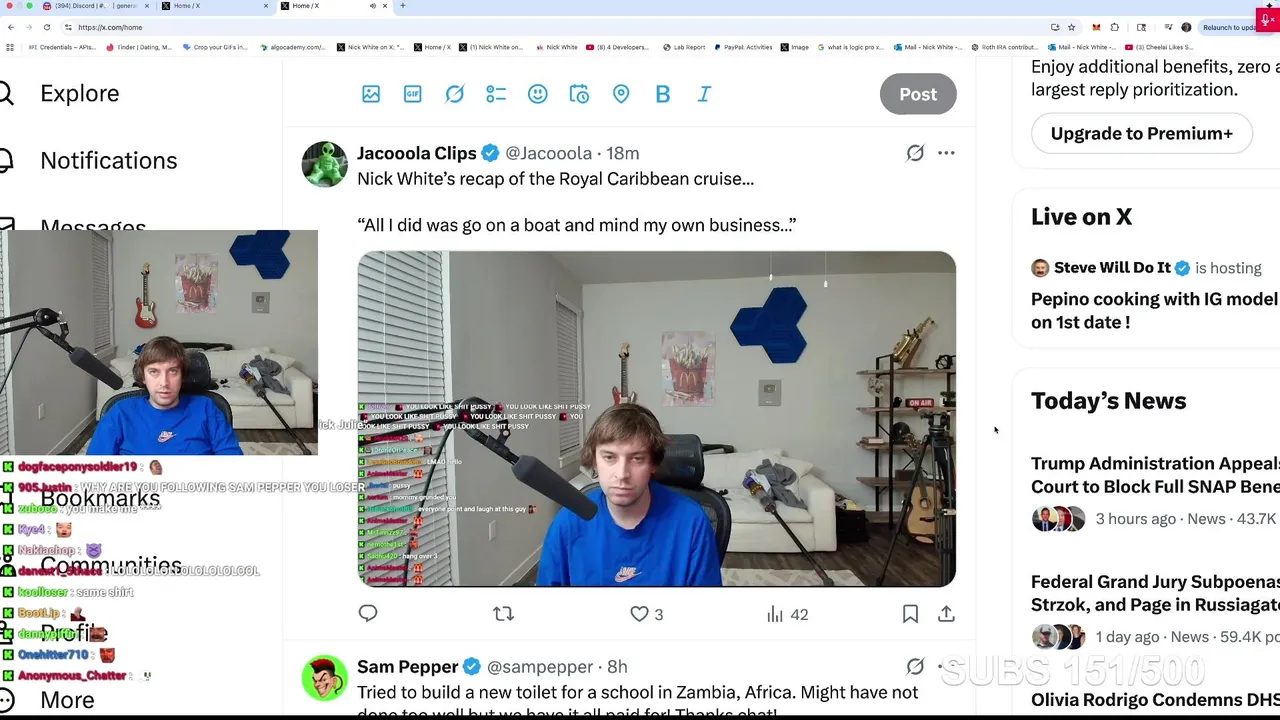Click the Upgrade to Premium+ button
1280x720 pixels.
[x=1141, y=133]
